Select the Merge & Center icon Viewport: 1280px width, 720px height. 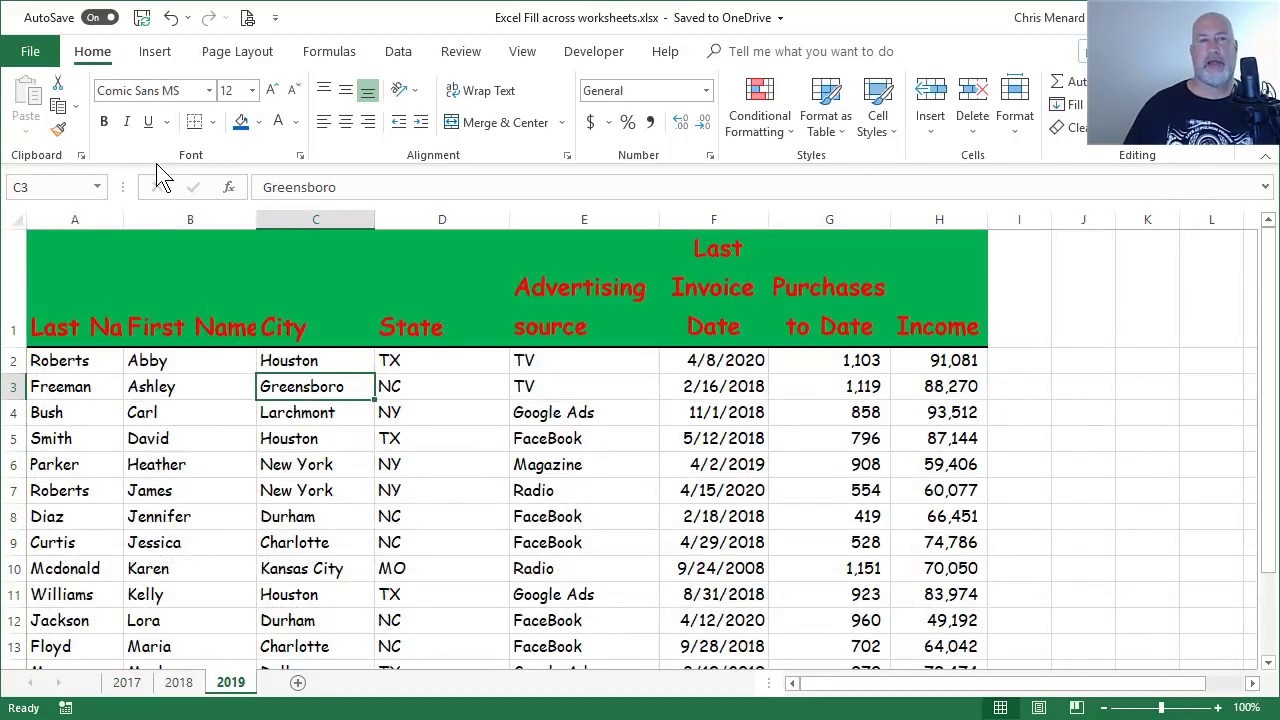tap(499, 122)
